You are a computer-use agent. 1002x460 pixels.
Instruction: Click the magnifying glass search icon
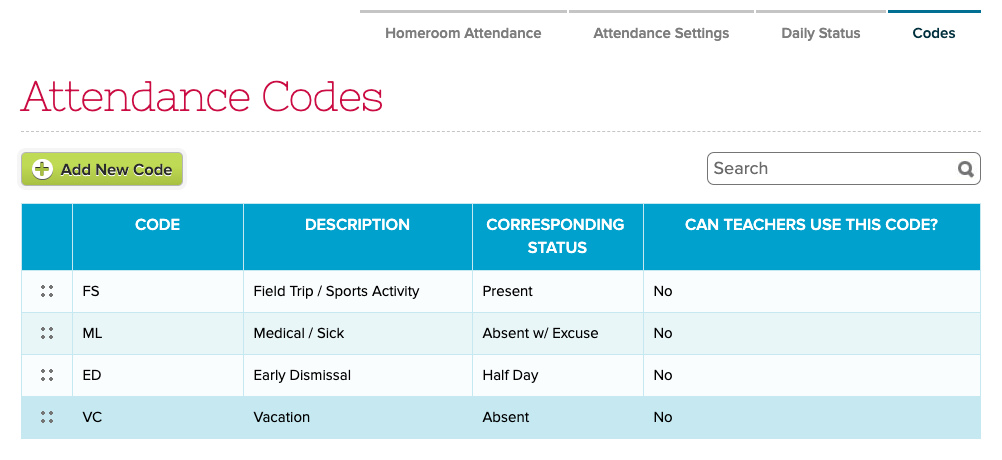966,169
